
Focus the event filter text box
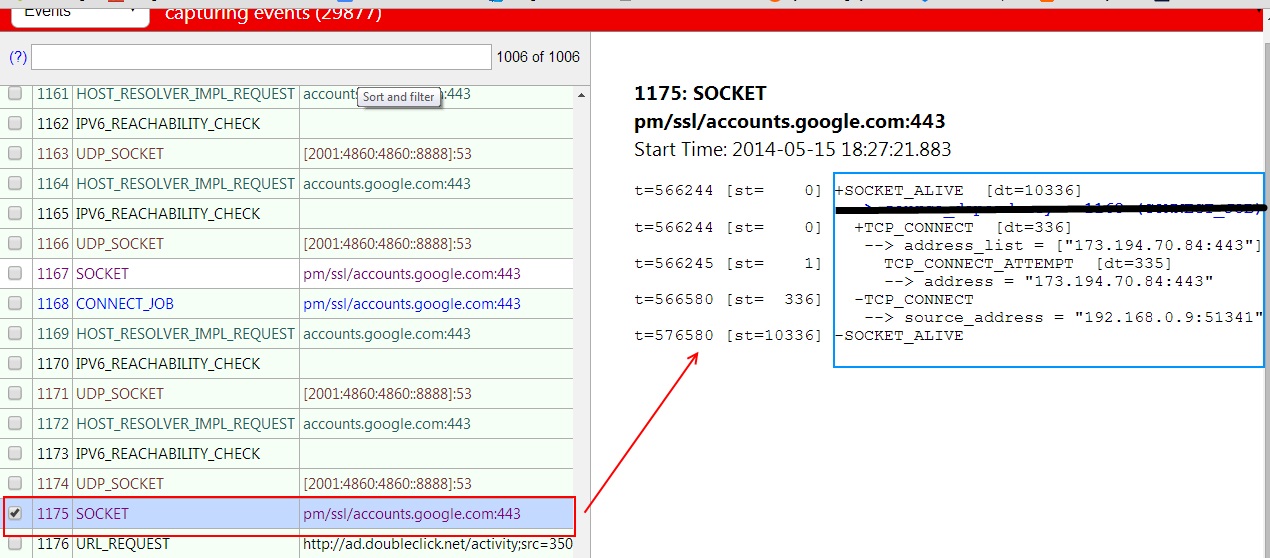[x=261, y=57]
